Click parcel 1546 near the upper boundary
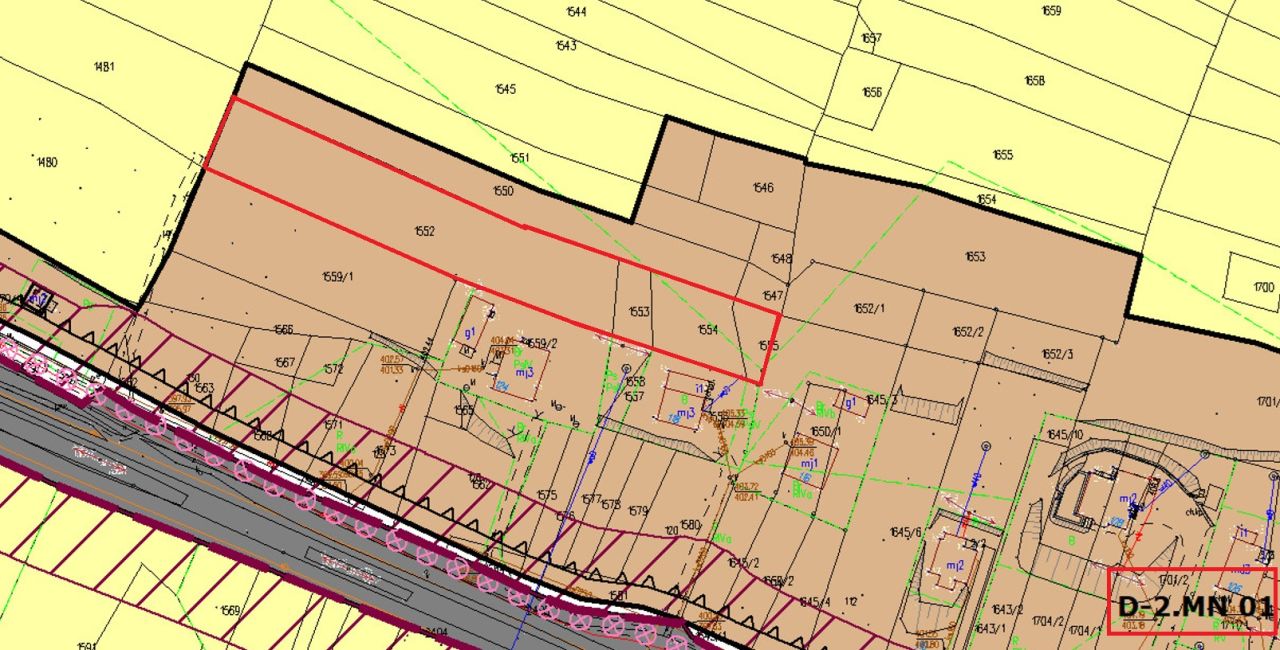The width and height of the screenshot is (1280, 650). click(763, 187)
